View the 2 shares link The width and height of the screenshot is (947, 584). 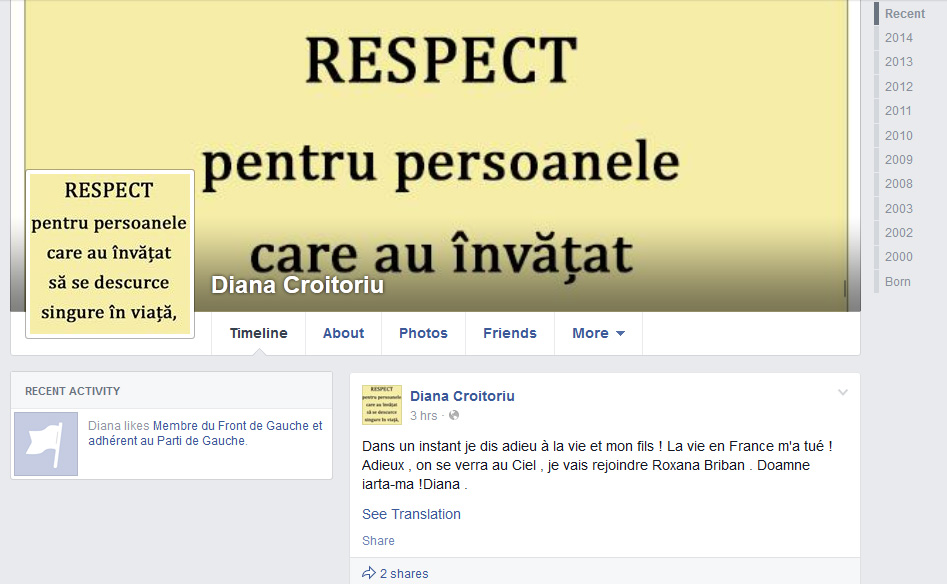point(404,574)
